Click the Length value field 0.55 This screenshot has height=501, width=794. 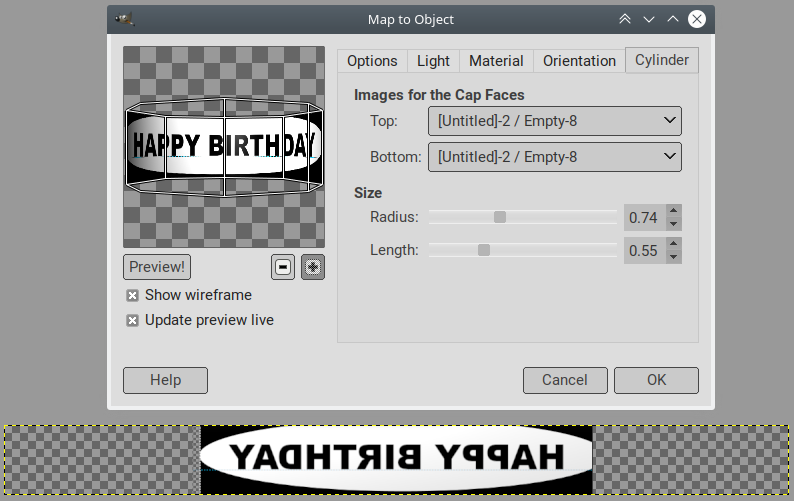click(645, 251)
